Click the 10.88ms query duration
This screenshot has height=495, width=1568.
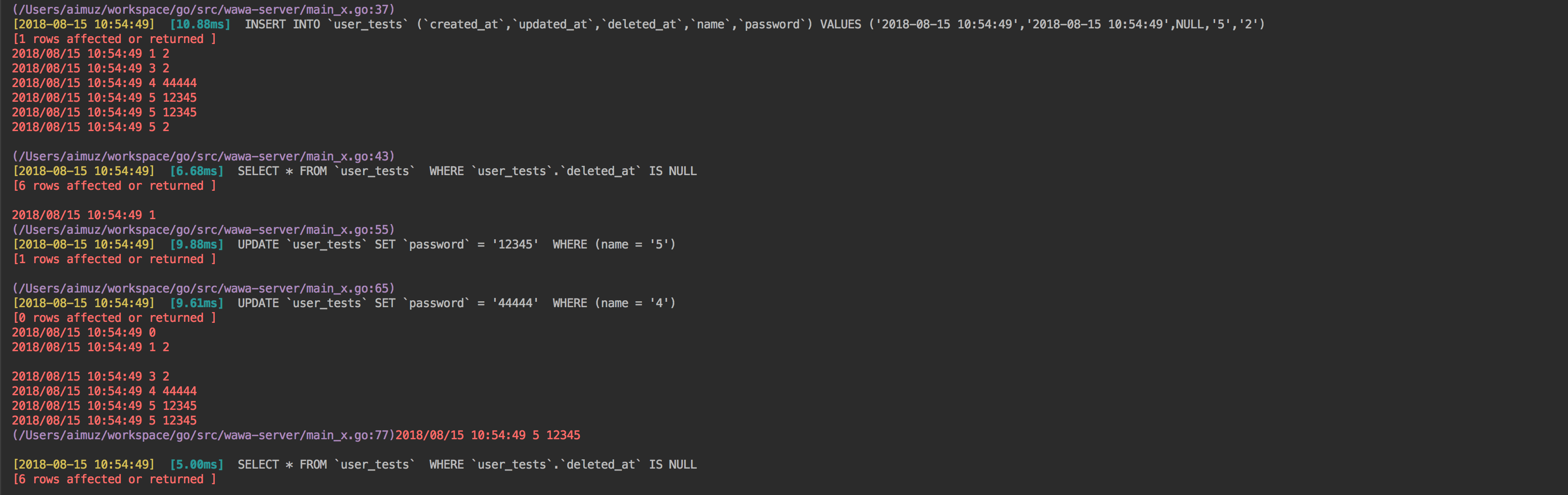coord(200,24)
